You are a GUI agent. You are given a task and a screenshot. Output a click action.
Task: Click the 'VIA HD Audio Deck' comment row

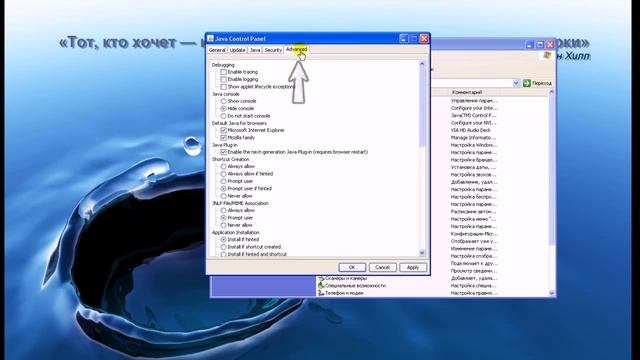[x=471, y=130]
